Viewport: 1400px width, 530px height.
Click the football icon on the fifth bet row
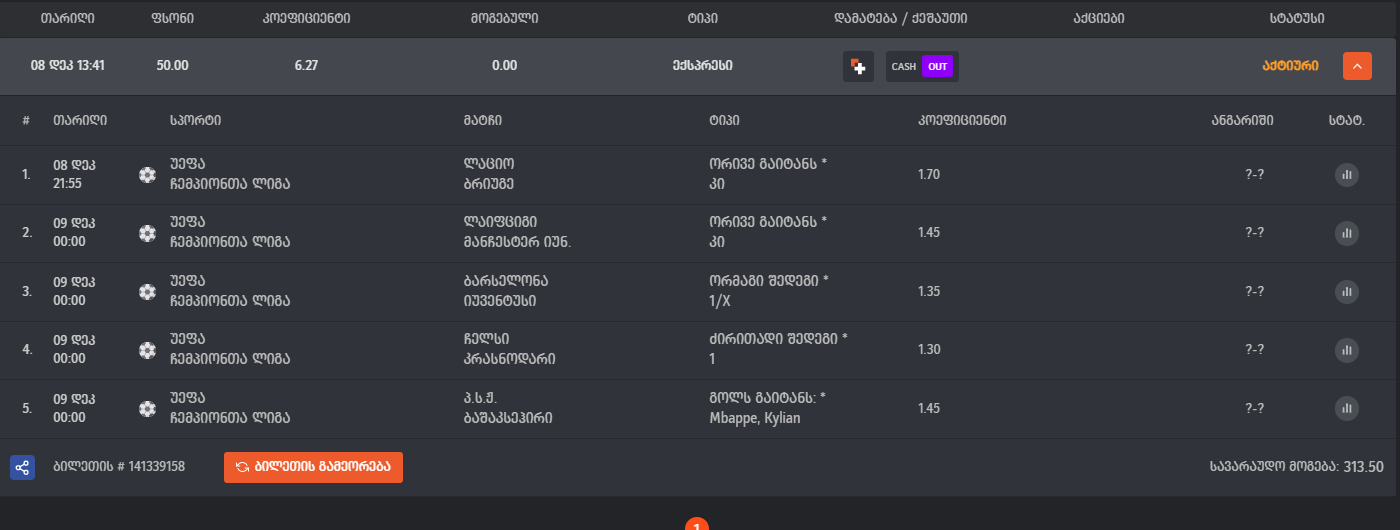tap(148, 408)
